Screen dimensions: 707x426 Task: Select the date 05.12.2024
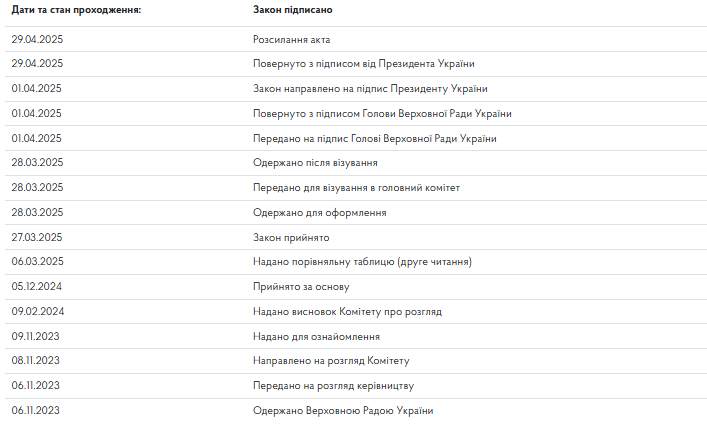pyautogui.click(x=37, y=287)
